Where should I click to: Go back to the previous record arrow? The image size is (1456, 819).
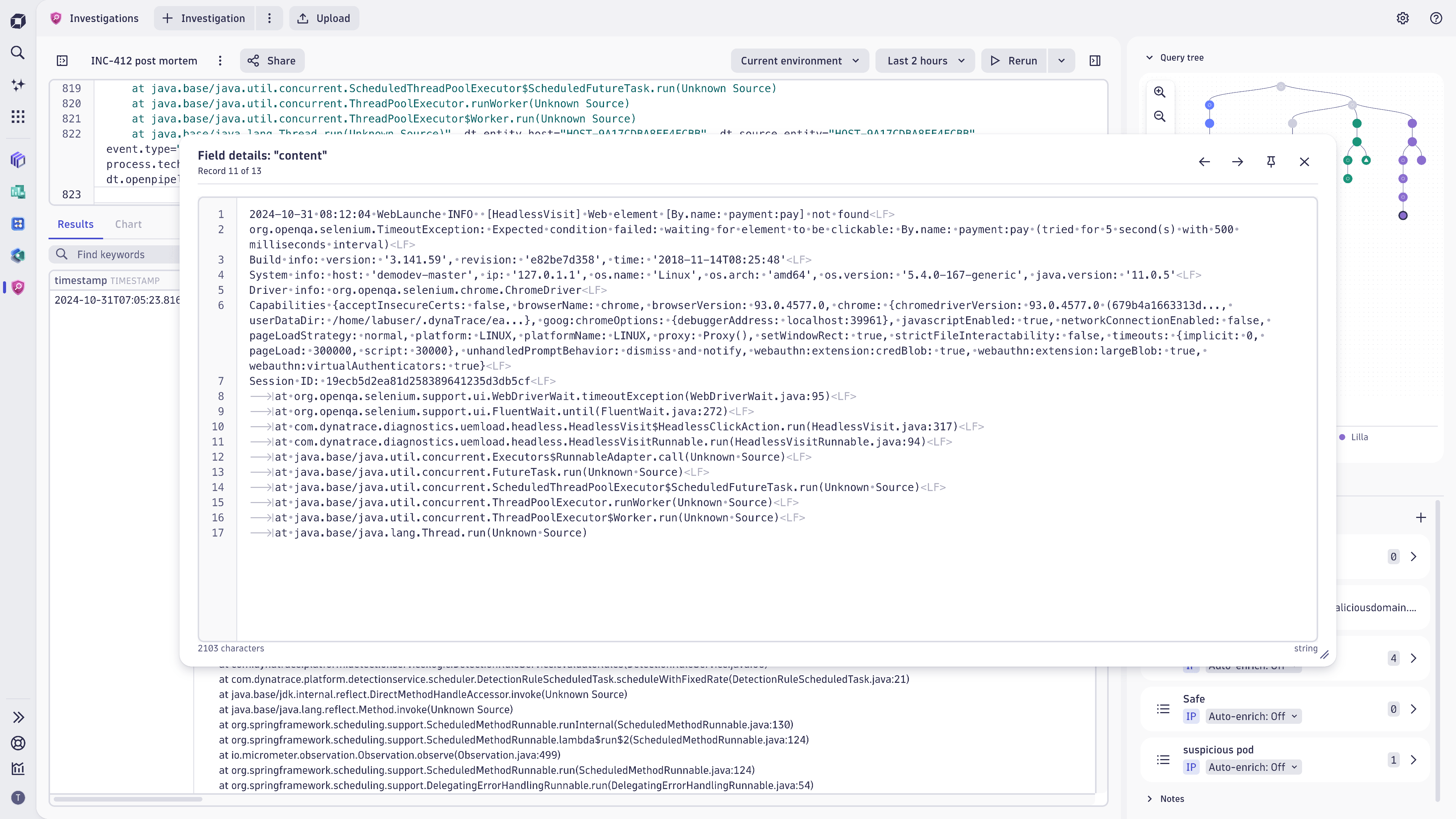click(x=1205, y=162)
